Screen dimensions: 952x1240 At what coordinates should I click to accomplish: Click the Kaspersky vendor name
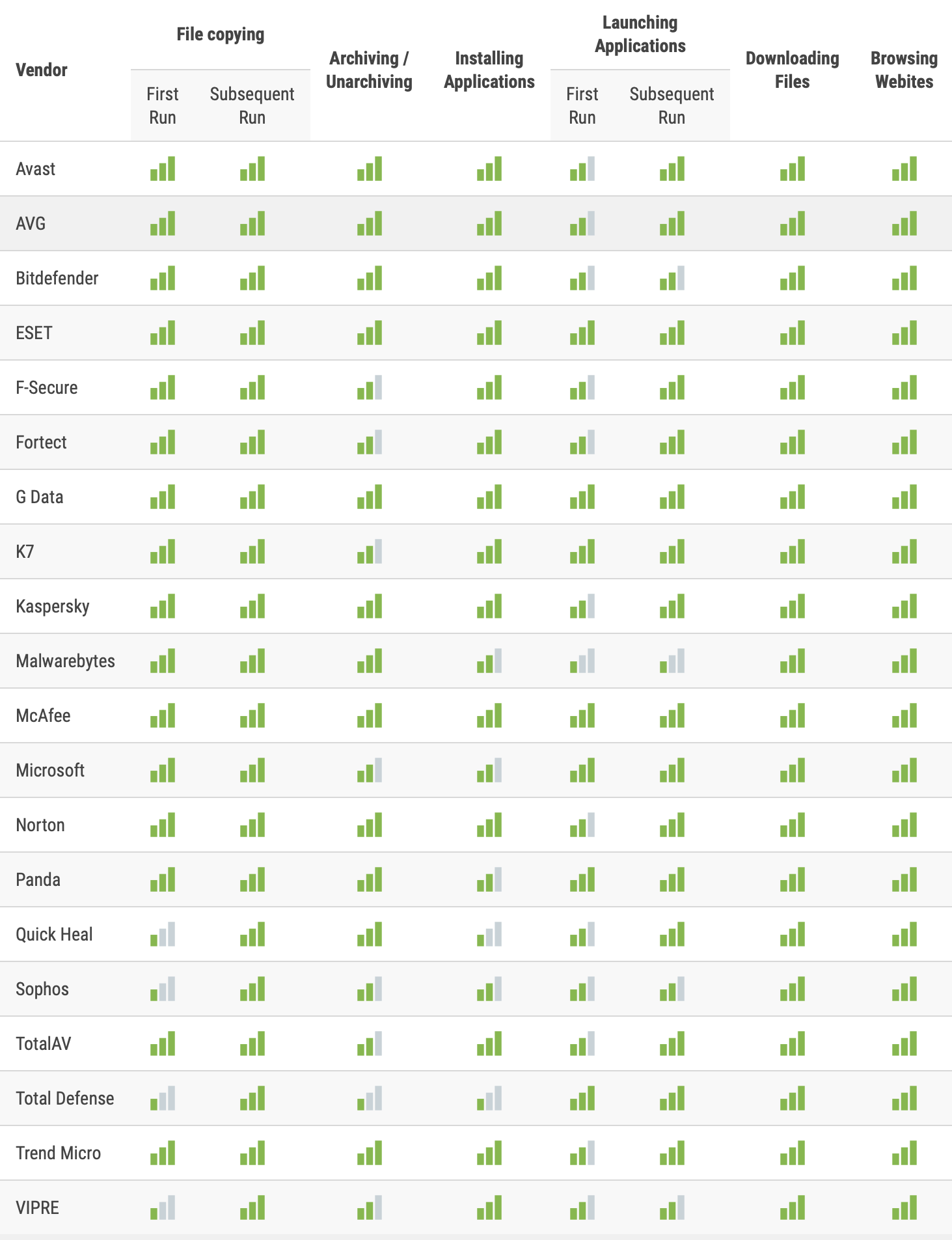tap(53, 606)
